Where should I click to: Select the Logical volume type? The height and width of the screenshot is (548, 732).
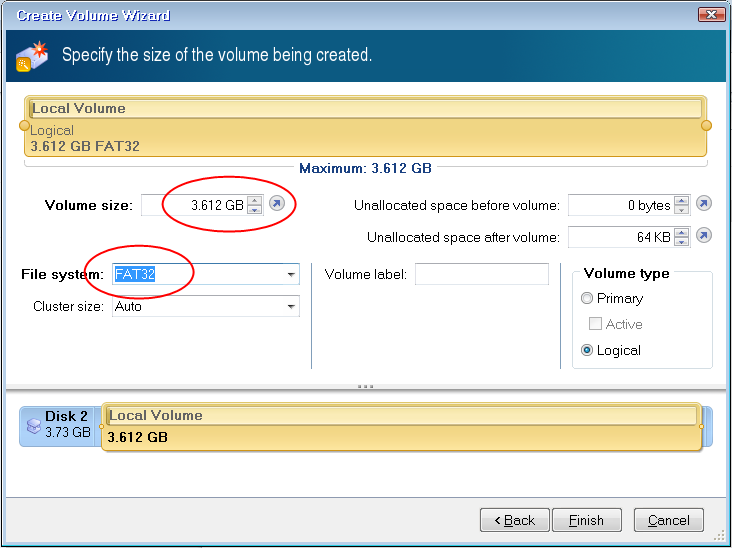pyautogui.click(x=587, y=350)
